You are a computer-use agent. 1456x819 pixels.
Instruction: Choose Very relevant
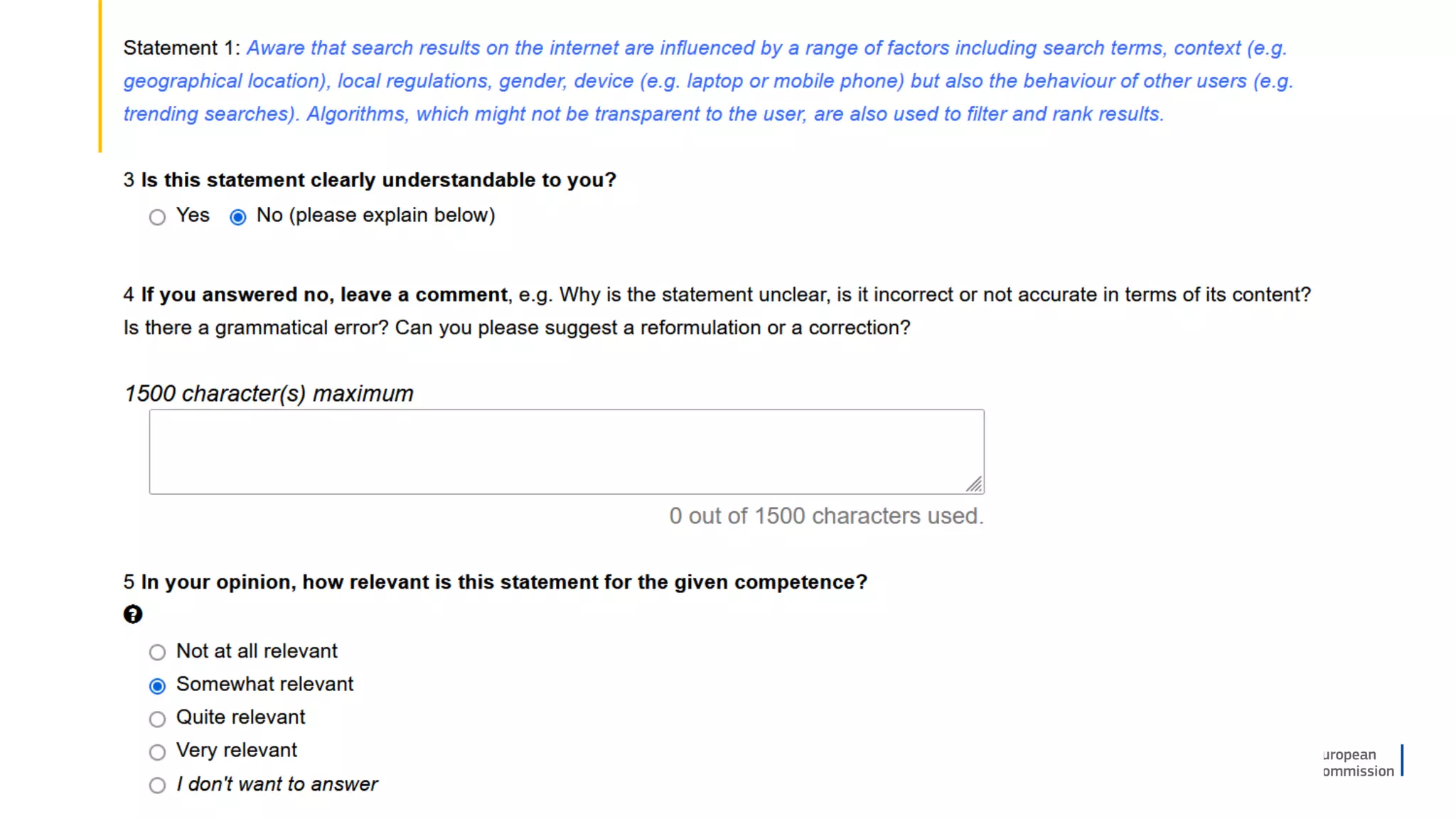point(157,751)
